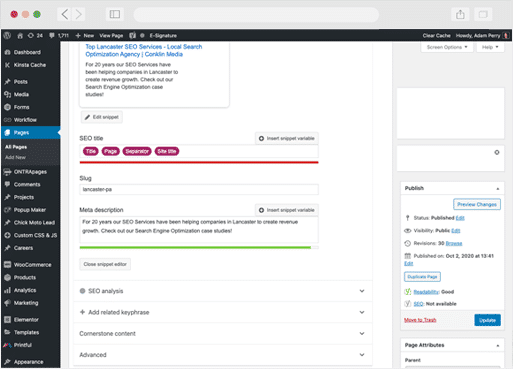Collapse the Page Attributes panel
The height and width of the screenshot is (369, 513).
pos(498,346)
